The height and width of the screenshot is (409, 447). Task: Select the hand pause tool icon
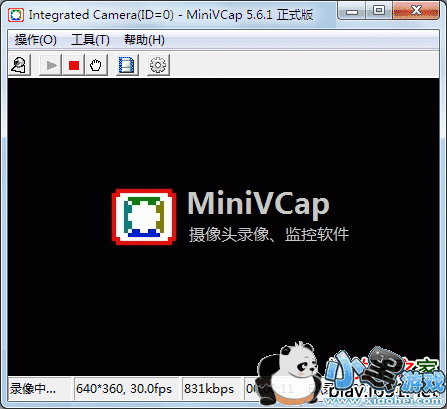point(96,65)
